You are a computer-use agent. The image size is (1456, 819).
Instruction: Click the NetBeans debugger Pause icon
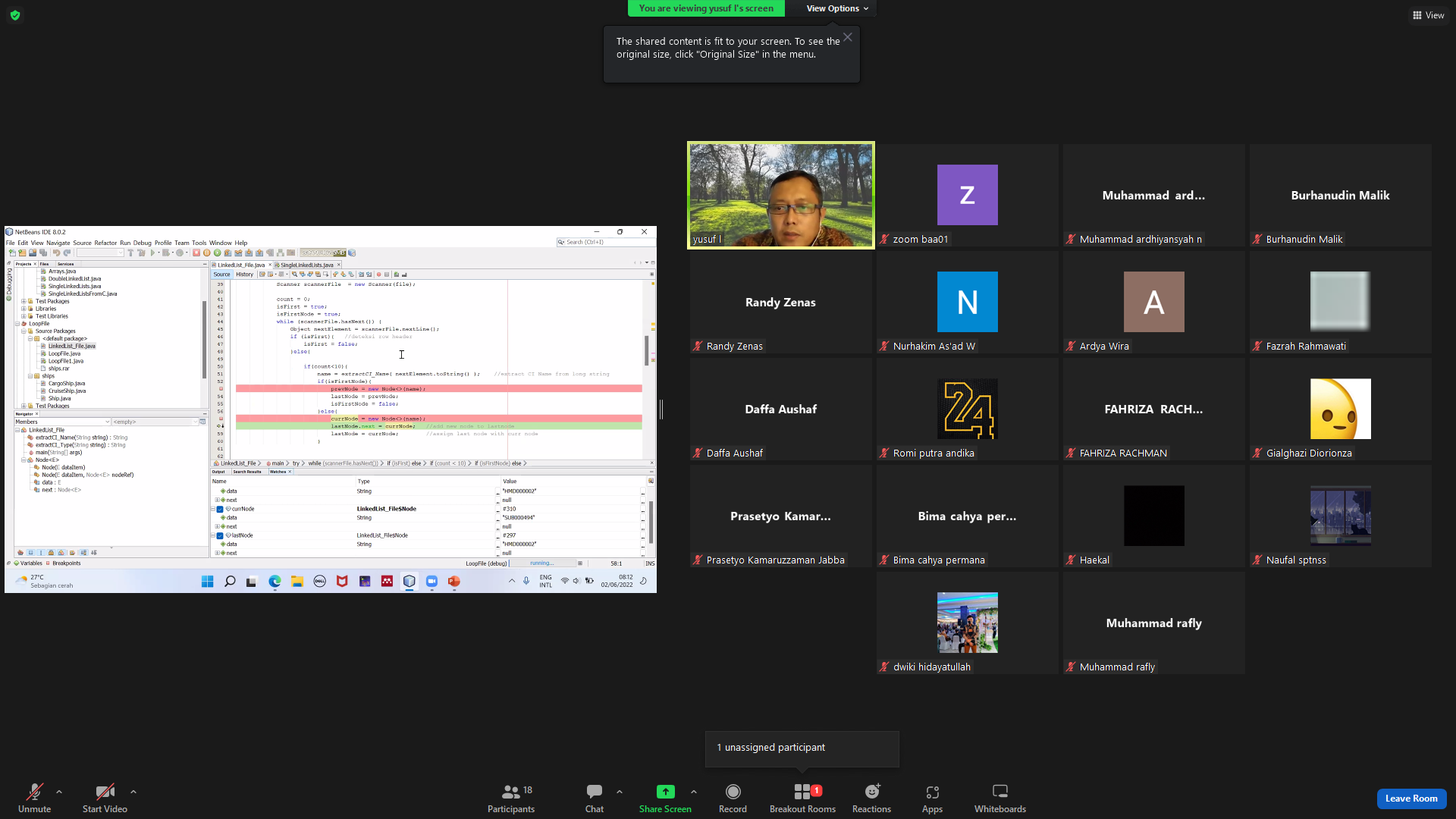click(206, 253)
